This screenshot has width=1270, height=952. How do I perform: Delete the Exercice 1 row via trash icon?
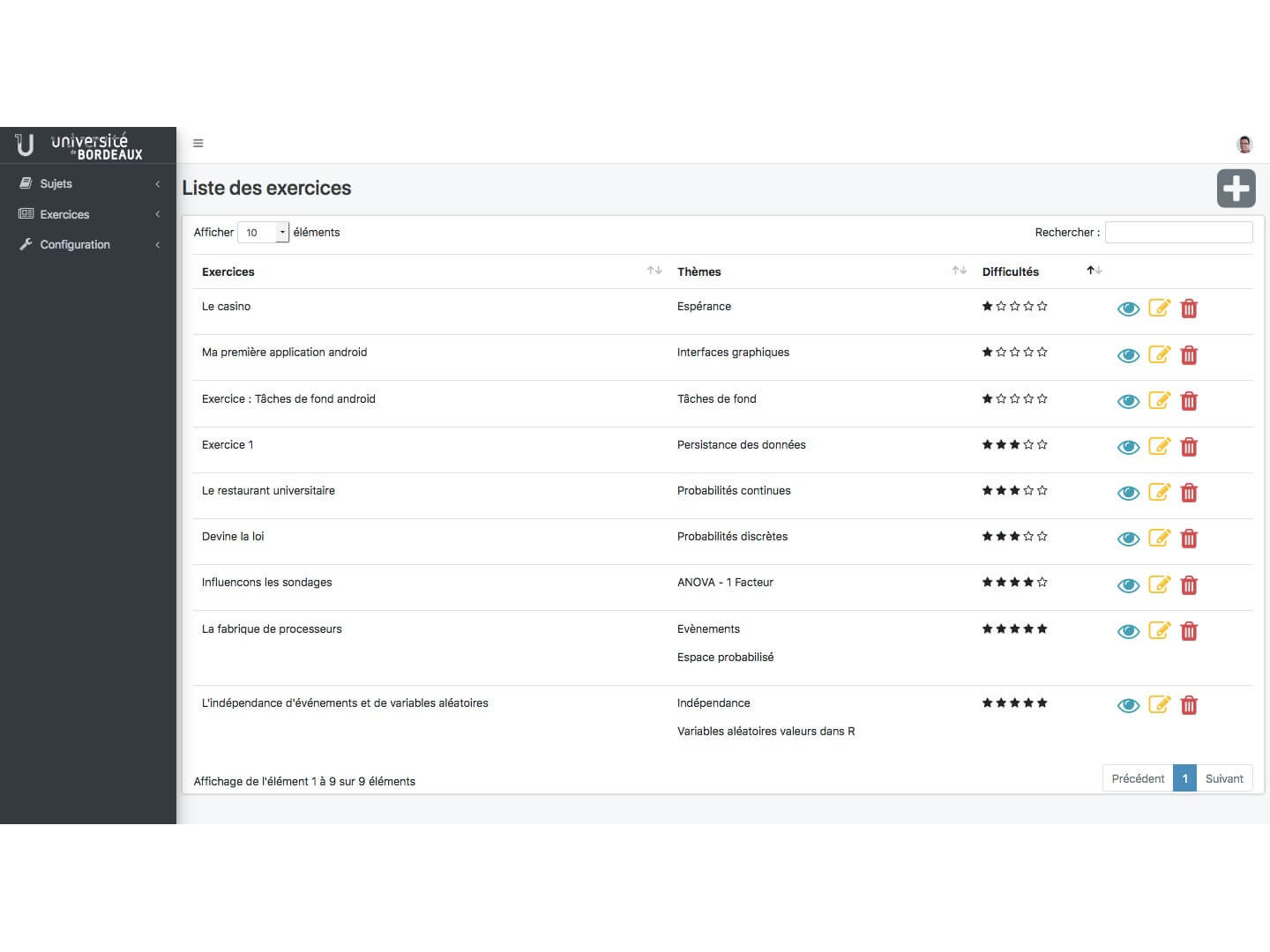point(1189,447)
